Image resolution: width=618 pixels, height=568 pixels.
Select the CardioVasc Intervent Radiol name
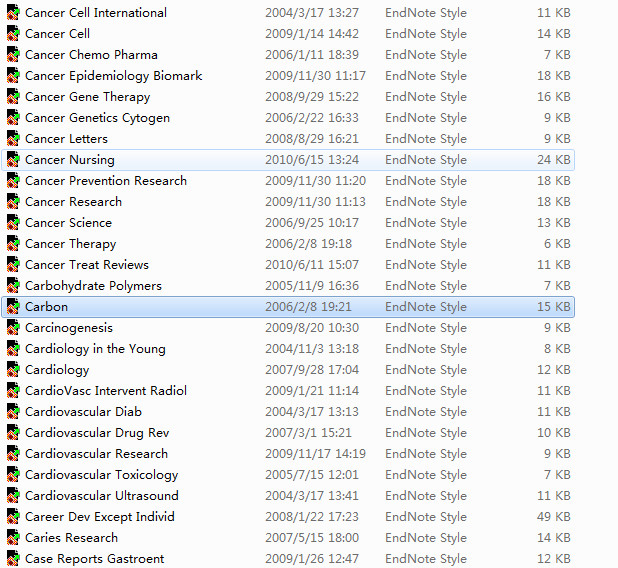point(106,391)
